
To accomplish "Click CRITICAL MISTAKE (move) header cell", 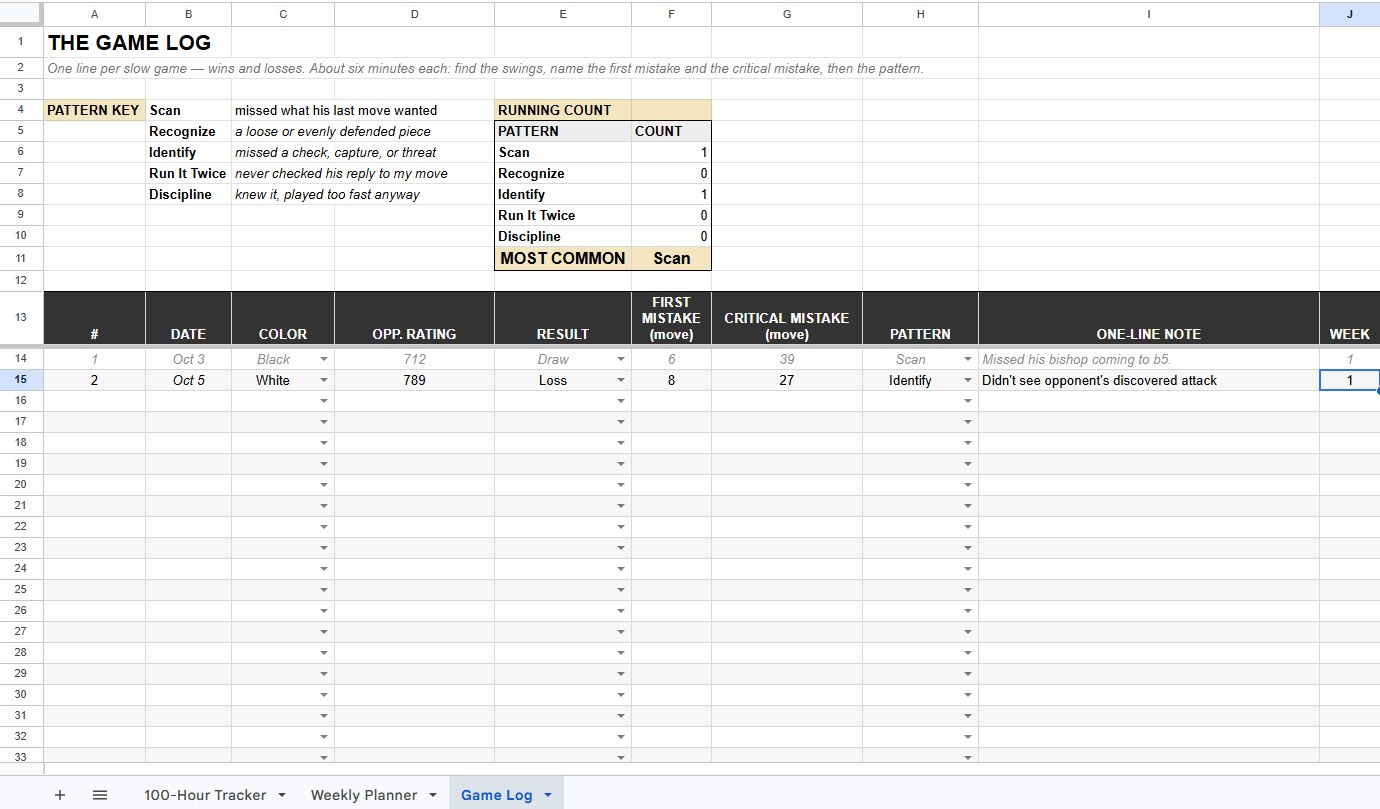I will click(787, 319).
